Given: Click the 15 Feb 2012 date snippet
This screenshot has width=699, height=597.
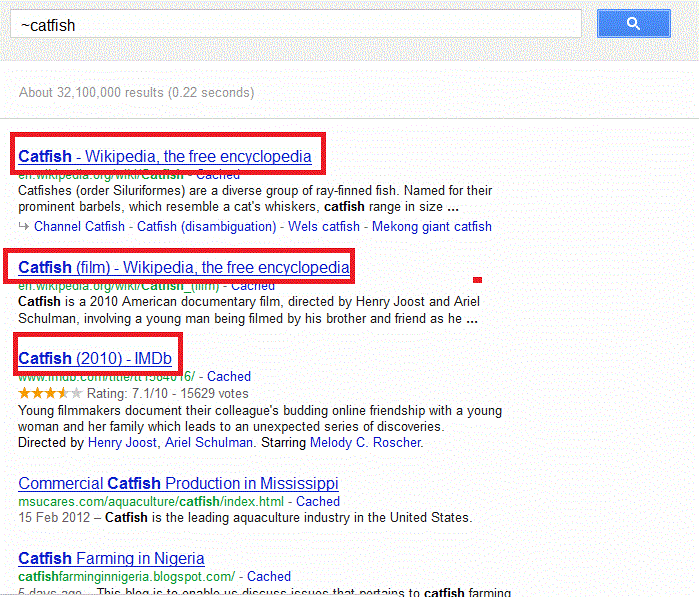Looking at the screenshot, I should tap(54, 517).
